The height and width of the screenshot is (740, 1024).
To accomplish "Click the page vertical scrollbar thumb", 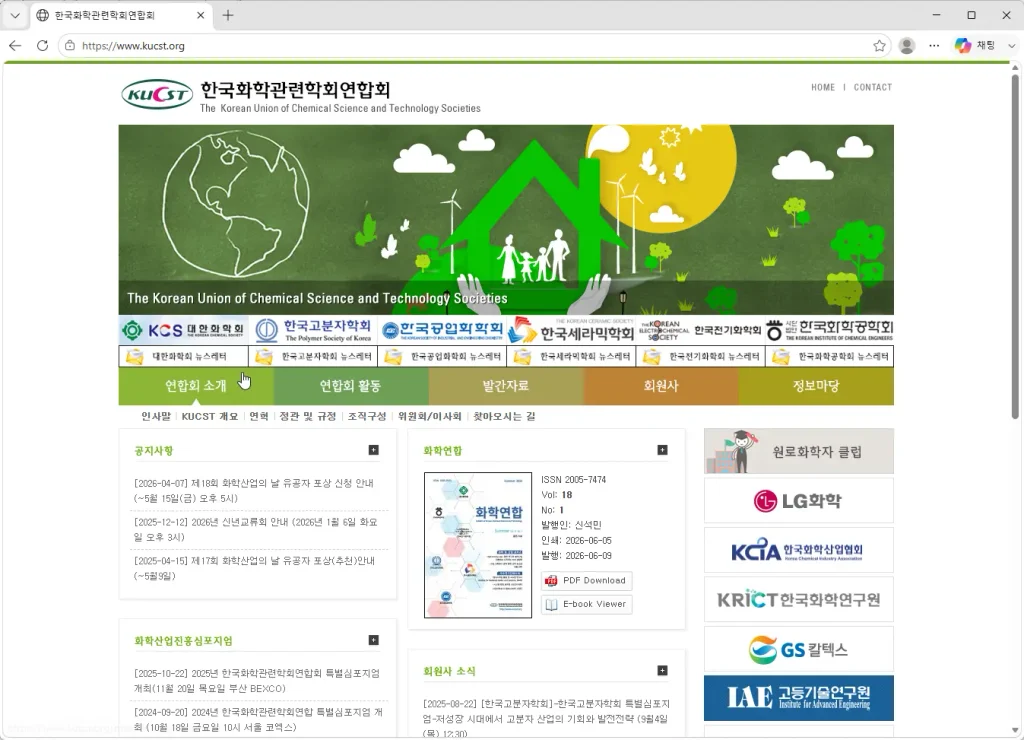I will [x=1015, y=245].
